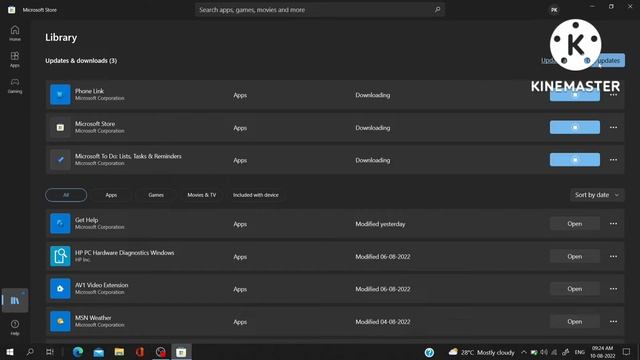
Task: Open more options for Microsoft Store row
Action: [613, 127]
